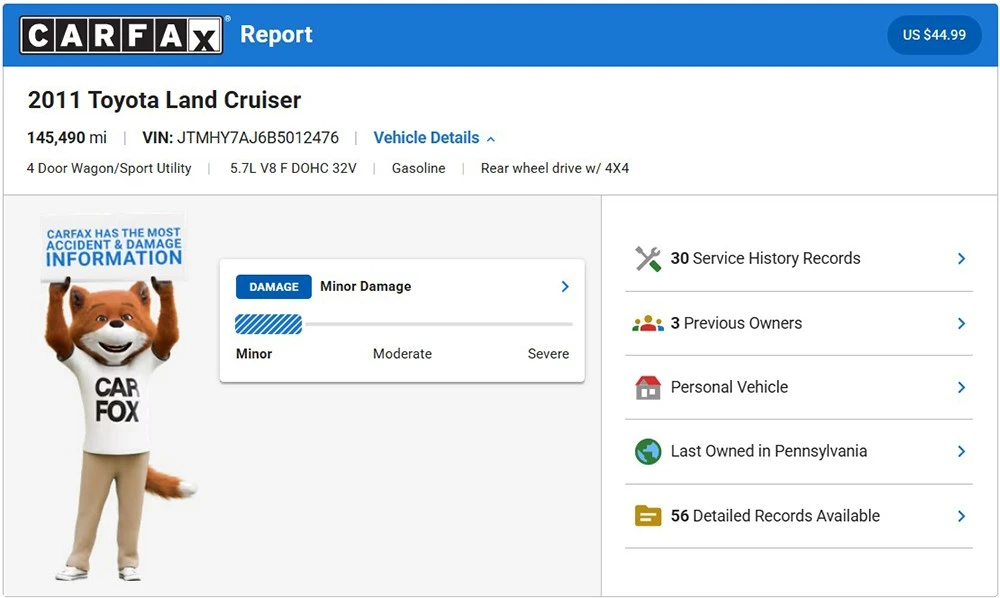Expand the Personal Vehicle chevron
Image resolution: width=1000 pixels, height=598 pixels.
point(962,387)
